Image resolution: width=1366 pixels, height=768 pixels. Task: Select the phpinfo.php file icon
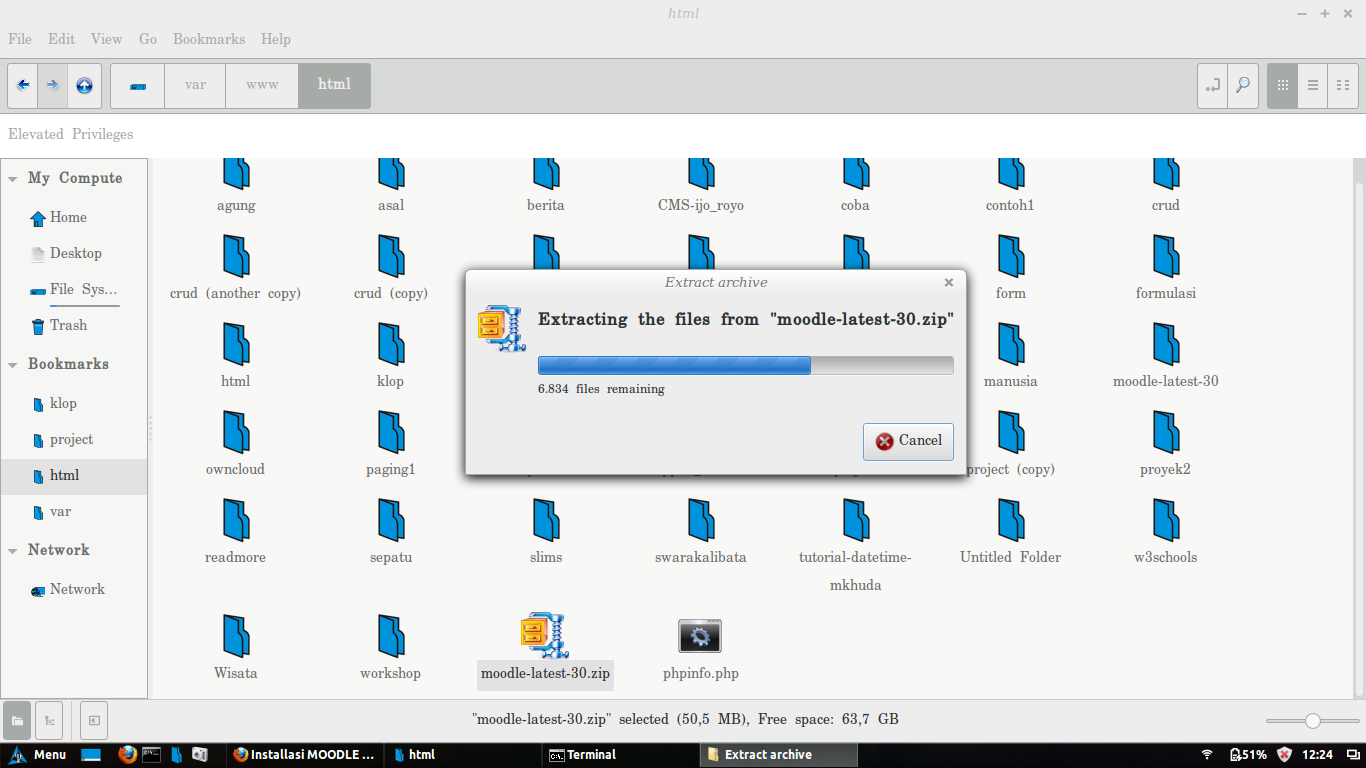pos(700,636)
